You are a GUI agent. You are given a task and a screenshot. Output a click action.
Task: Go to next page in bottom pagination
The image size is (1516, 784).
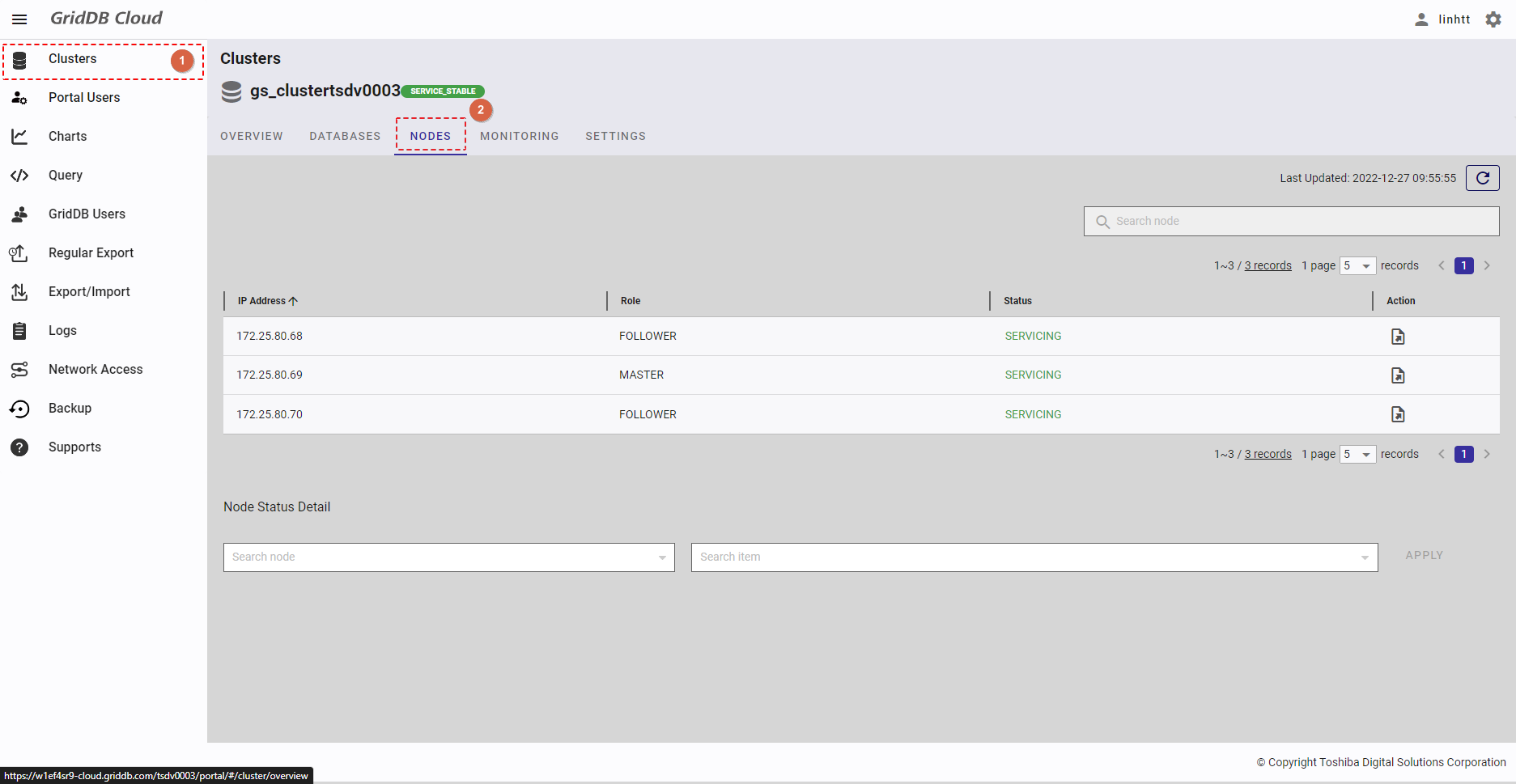pos(1487,454)
